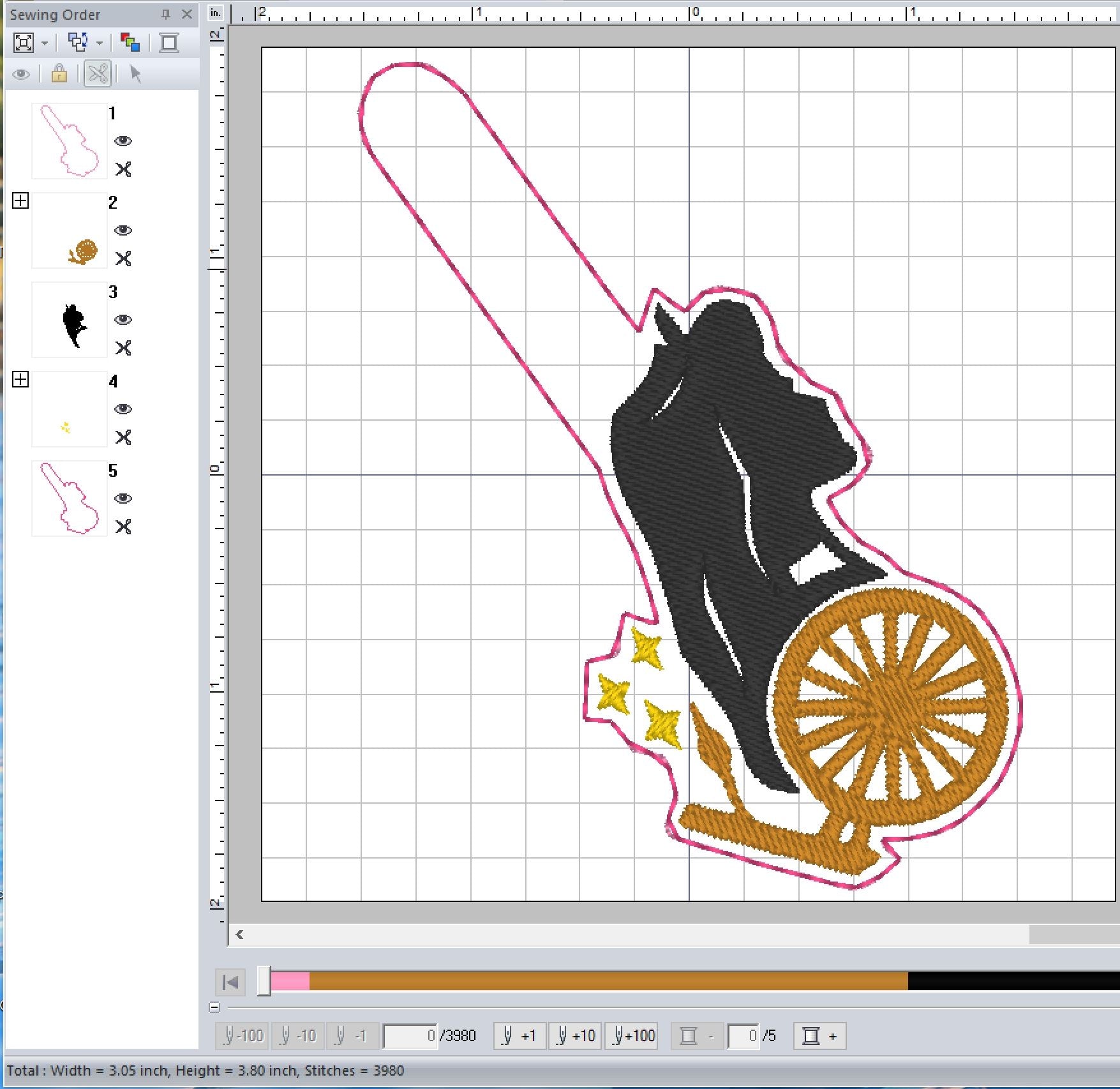The image size is (1120, 1089).
Task: Click the current stitch number field
Action: (x=411, y=1036)
